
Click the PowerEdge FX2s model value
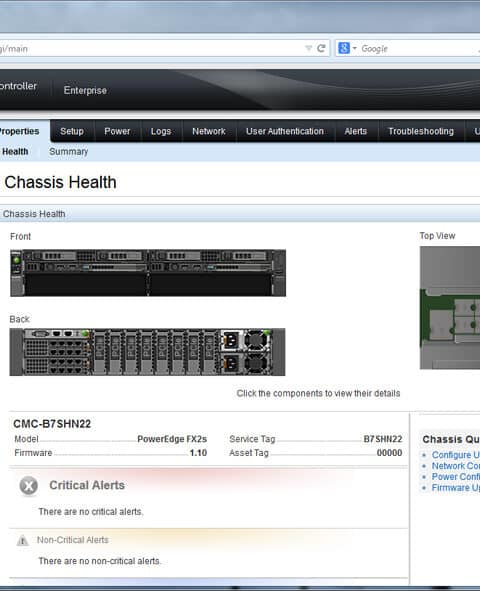(x=172, y=439)
